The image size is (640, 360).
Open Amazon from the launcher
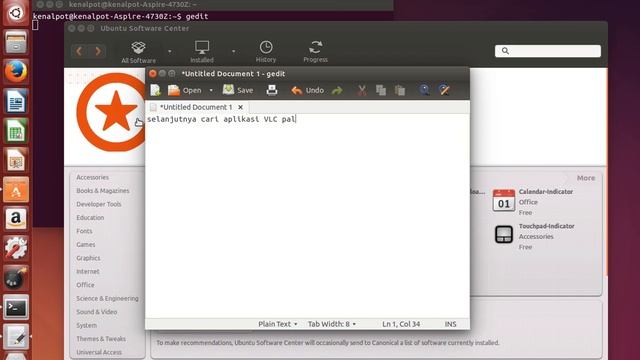tap(16, 219)
